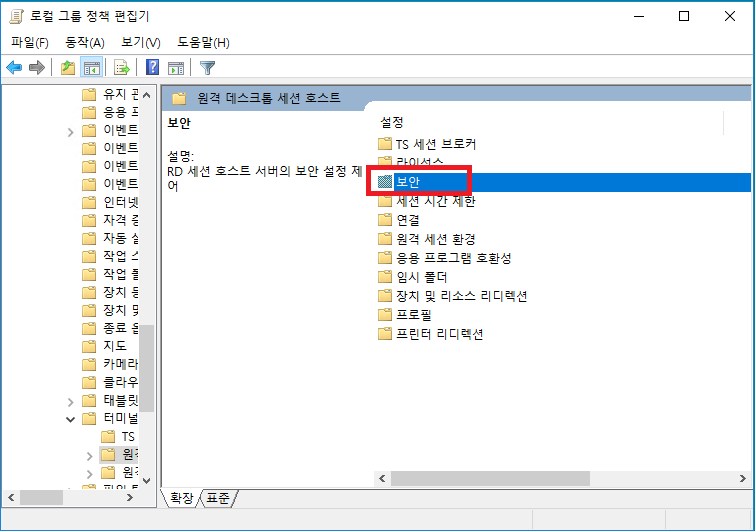Open the 동작(A) menu

[84, 42]
